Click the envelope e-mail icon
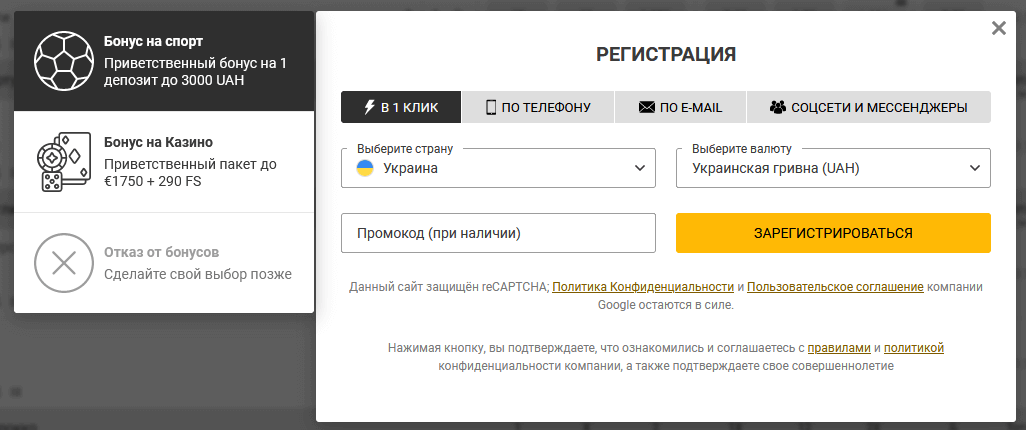 click(x=646, y=107)
